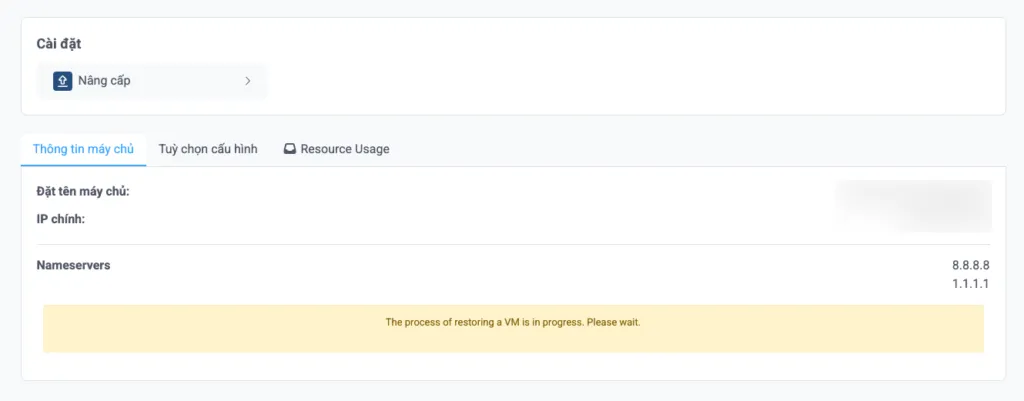Click the Nameservers label
Image resolution: width=1024 pixels, height=401 pixels.
[73, 266]
